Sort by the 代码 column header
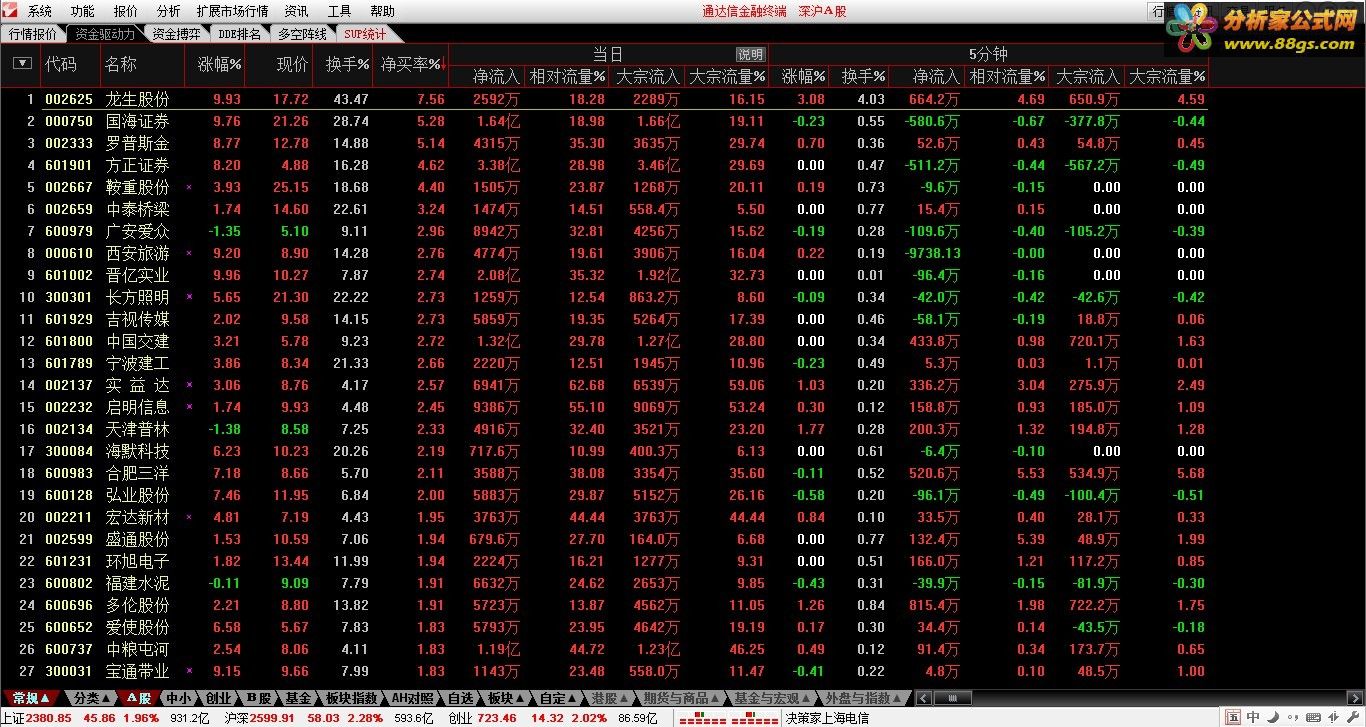Image resolution: width=1366 pixels, height=727 pixels. [x=61, y=64]
